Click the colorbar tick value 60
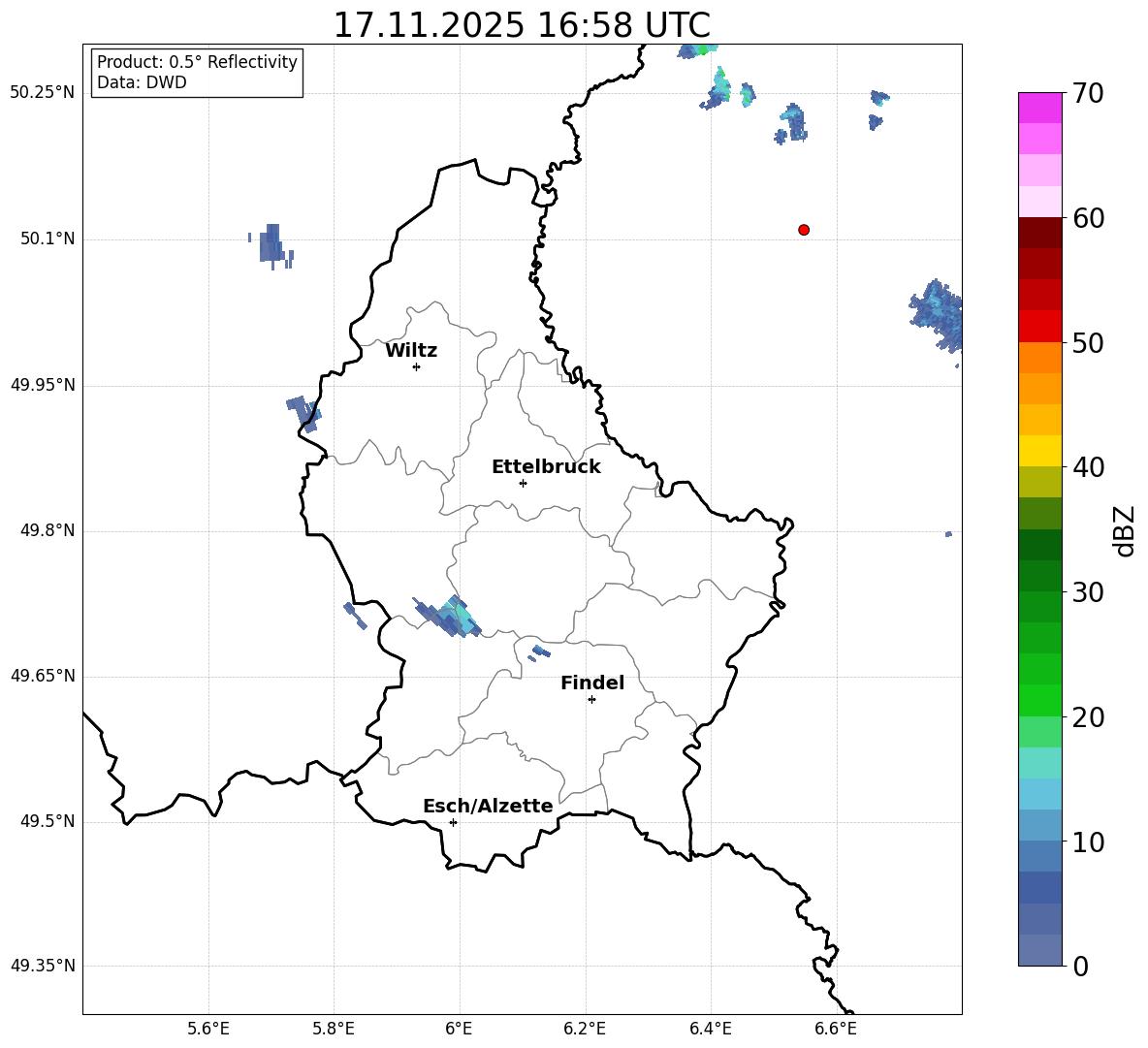The width and height of the screenshot is (1148, 1048). pos(1088,218)
